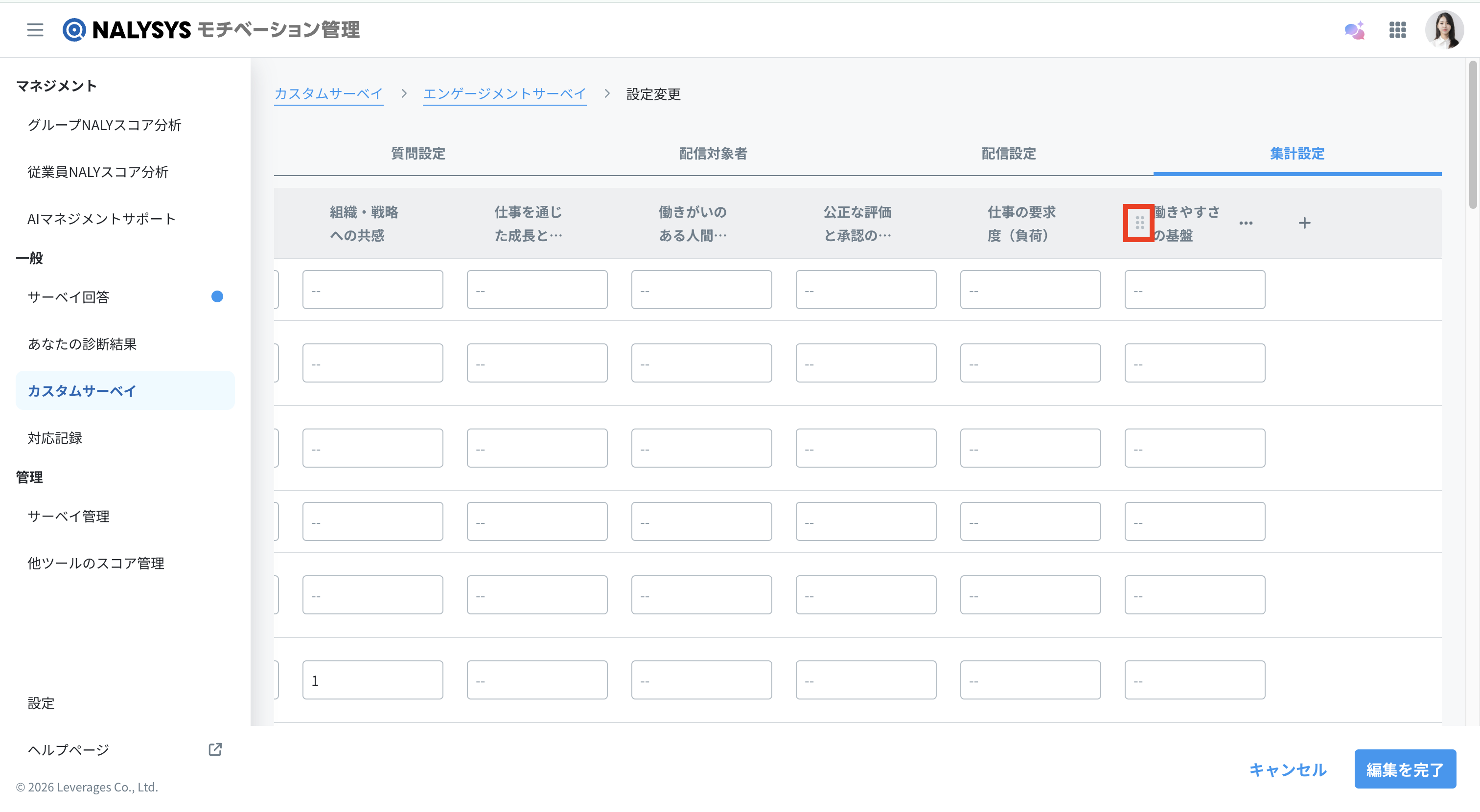Open the hamburger navigation menu
The width and height of the screenshot is (1480, 812).
click(x=35, y=29)
